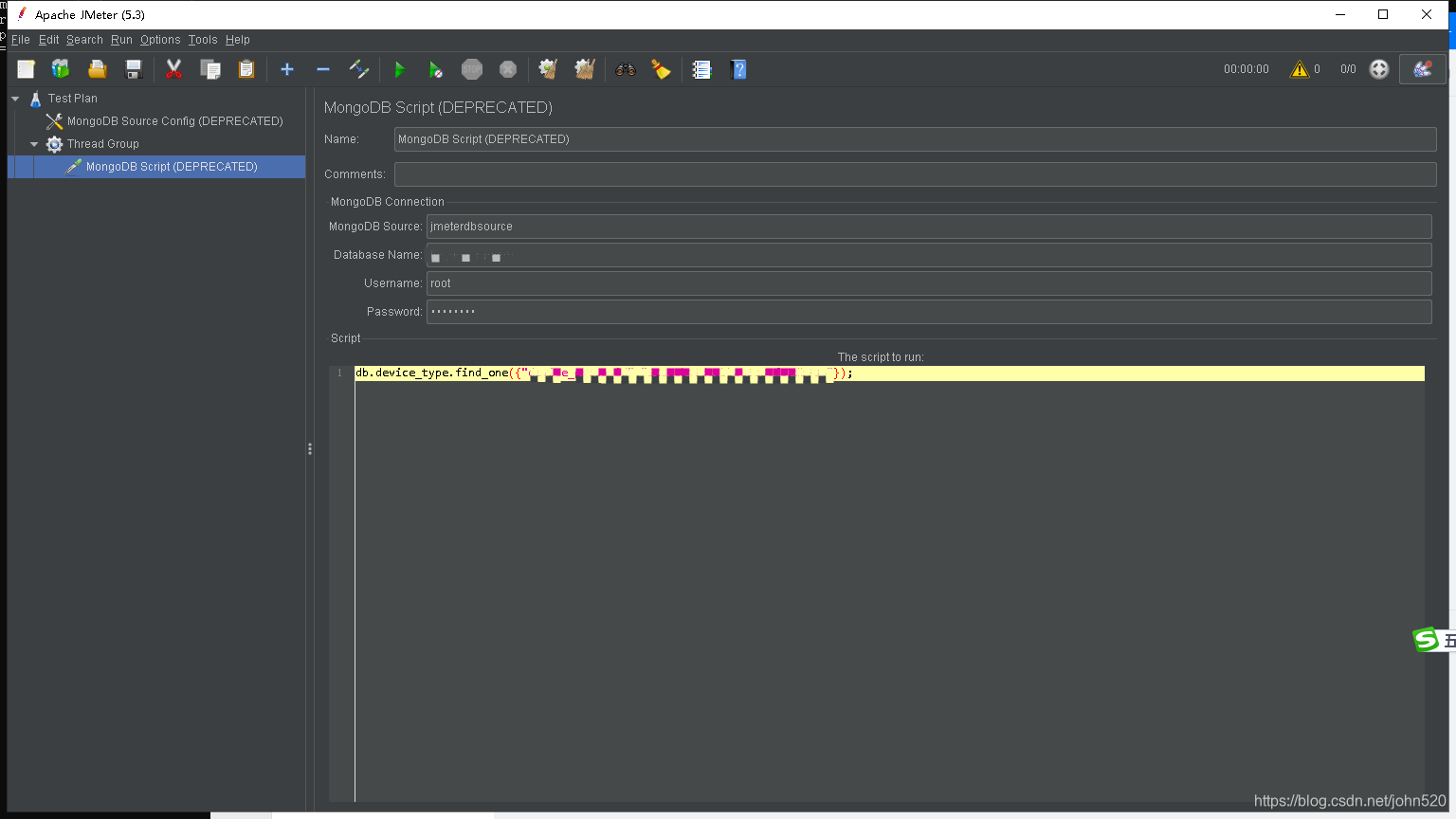Click the Stop test icon
The width and height of the screenshot is (1456, 819).
(472, 69)
